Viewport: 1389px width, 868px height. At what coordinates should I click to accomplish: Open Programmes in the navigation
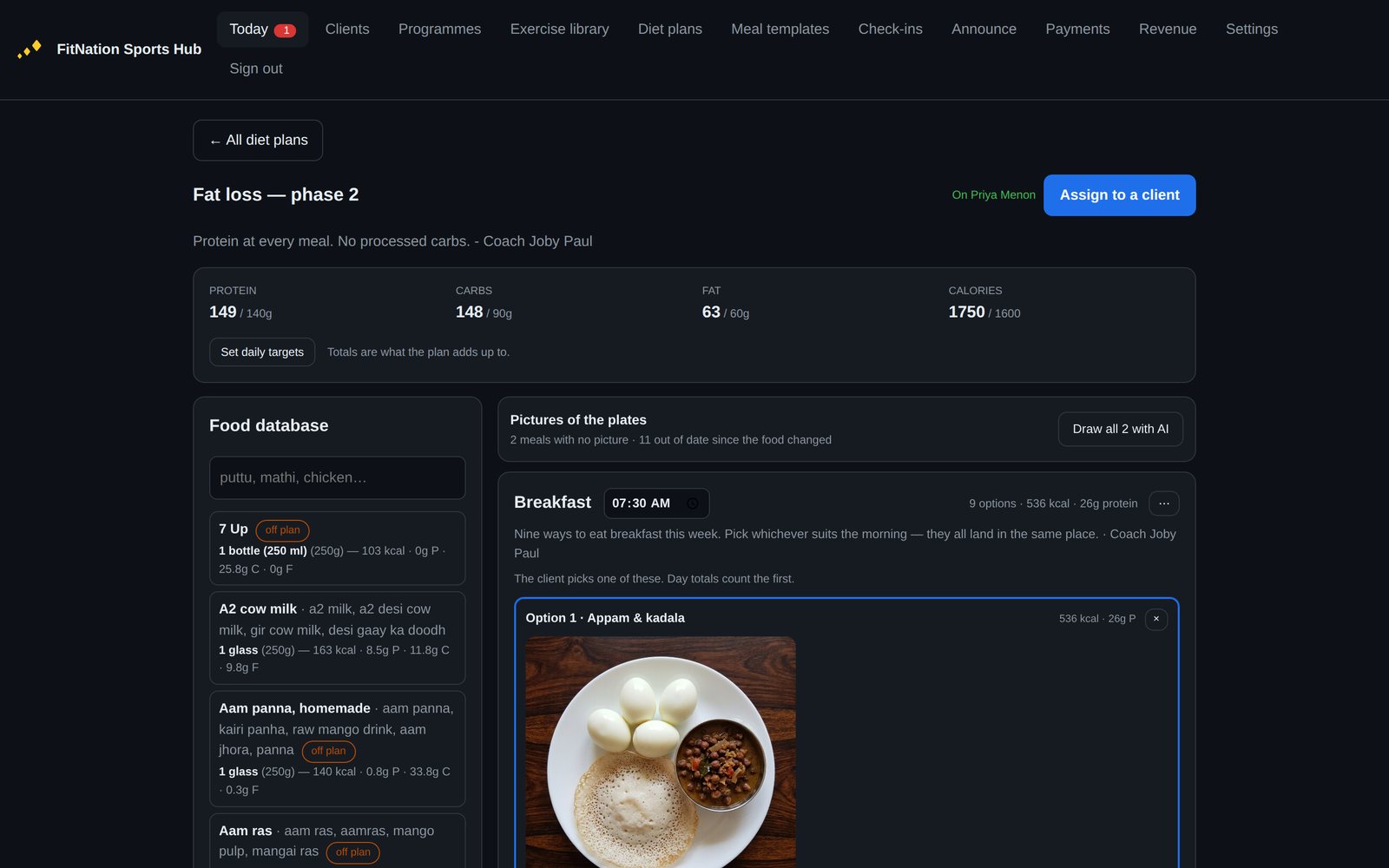point(439,30)
